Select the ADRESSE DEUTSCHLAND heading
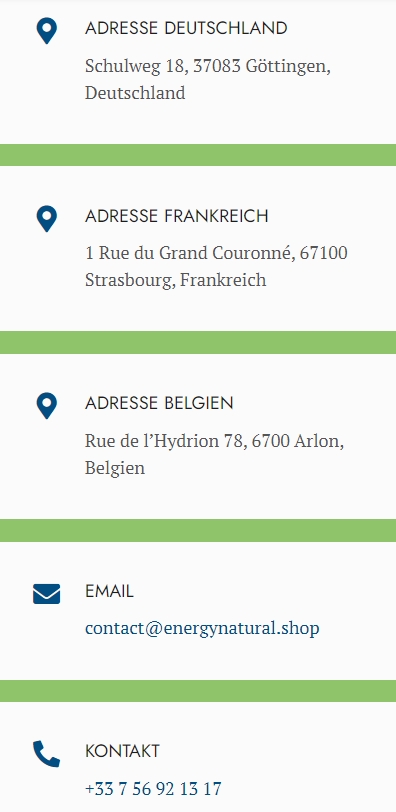The height and width of the screenshot is (812, 396). [186, 28]
